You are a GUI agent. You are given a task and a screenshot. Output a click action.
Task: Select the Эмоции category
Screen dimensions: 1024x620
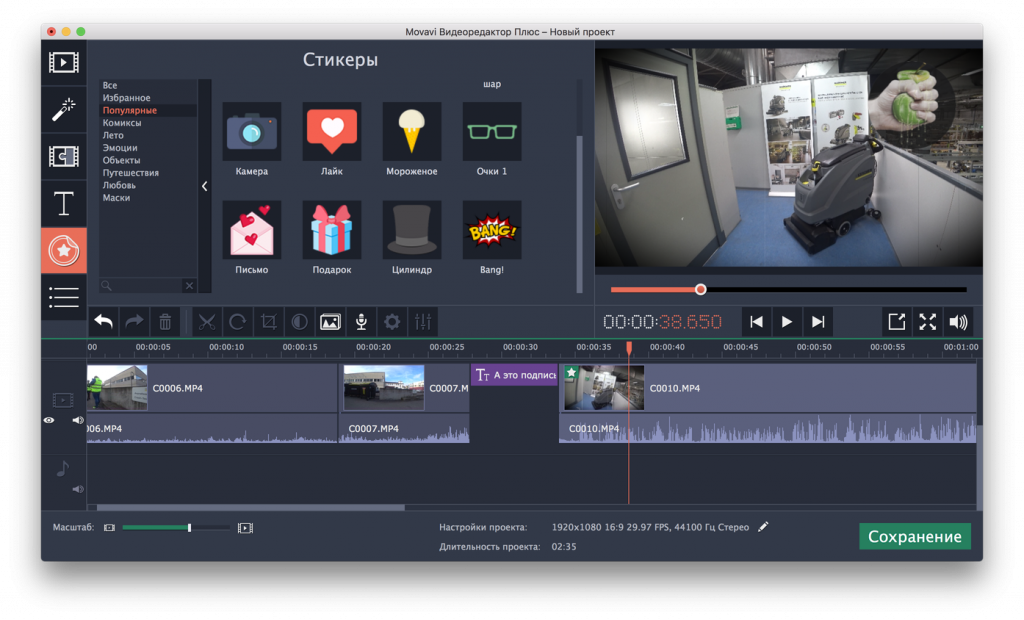[x=120, y=148]
